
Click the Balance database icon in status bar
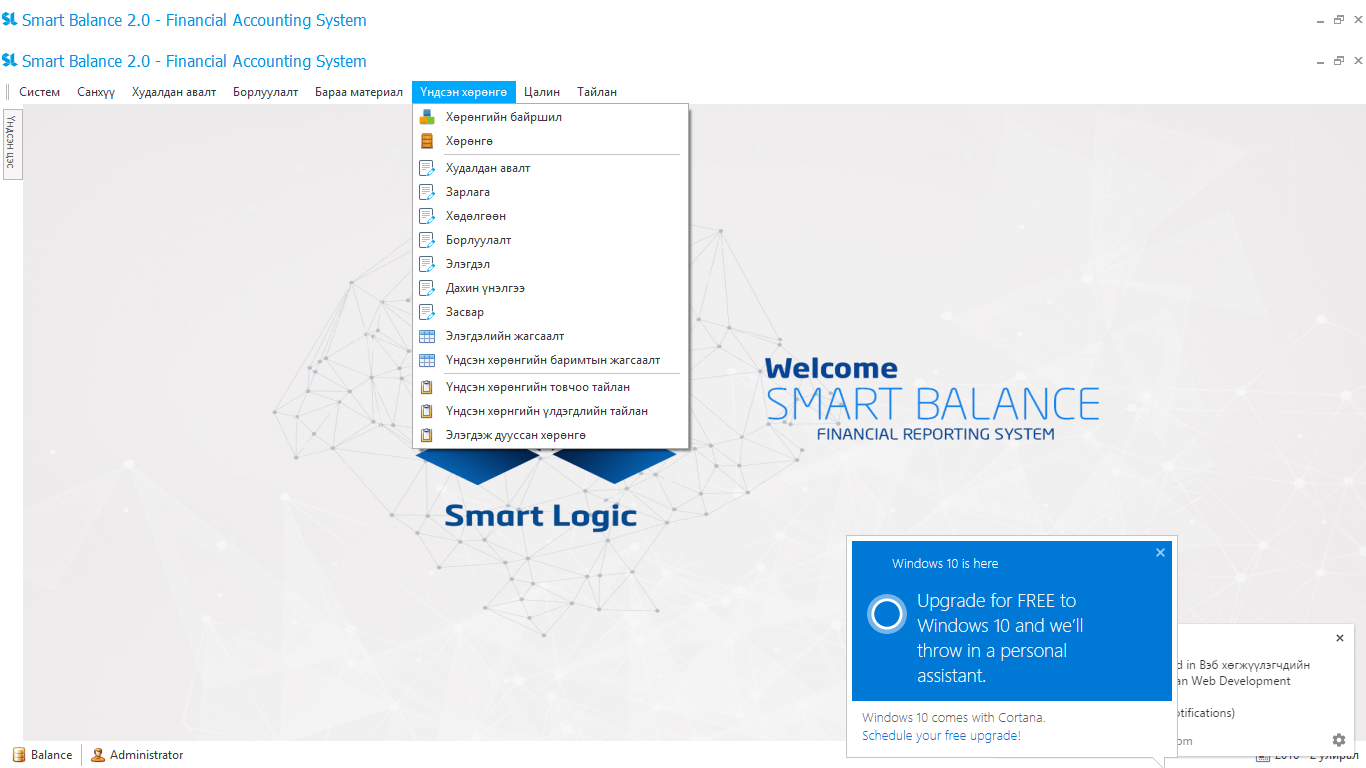(18, 755)
